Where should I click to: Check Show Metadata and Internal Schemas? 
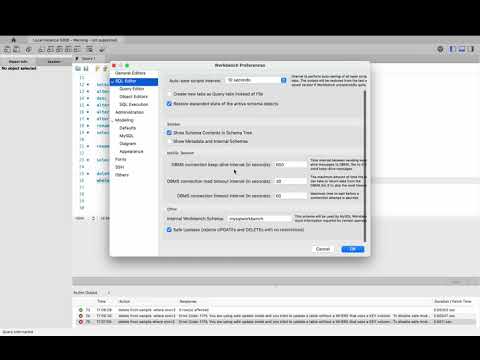(x=169, y=141)
